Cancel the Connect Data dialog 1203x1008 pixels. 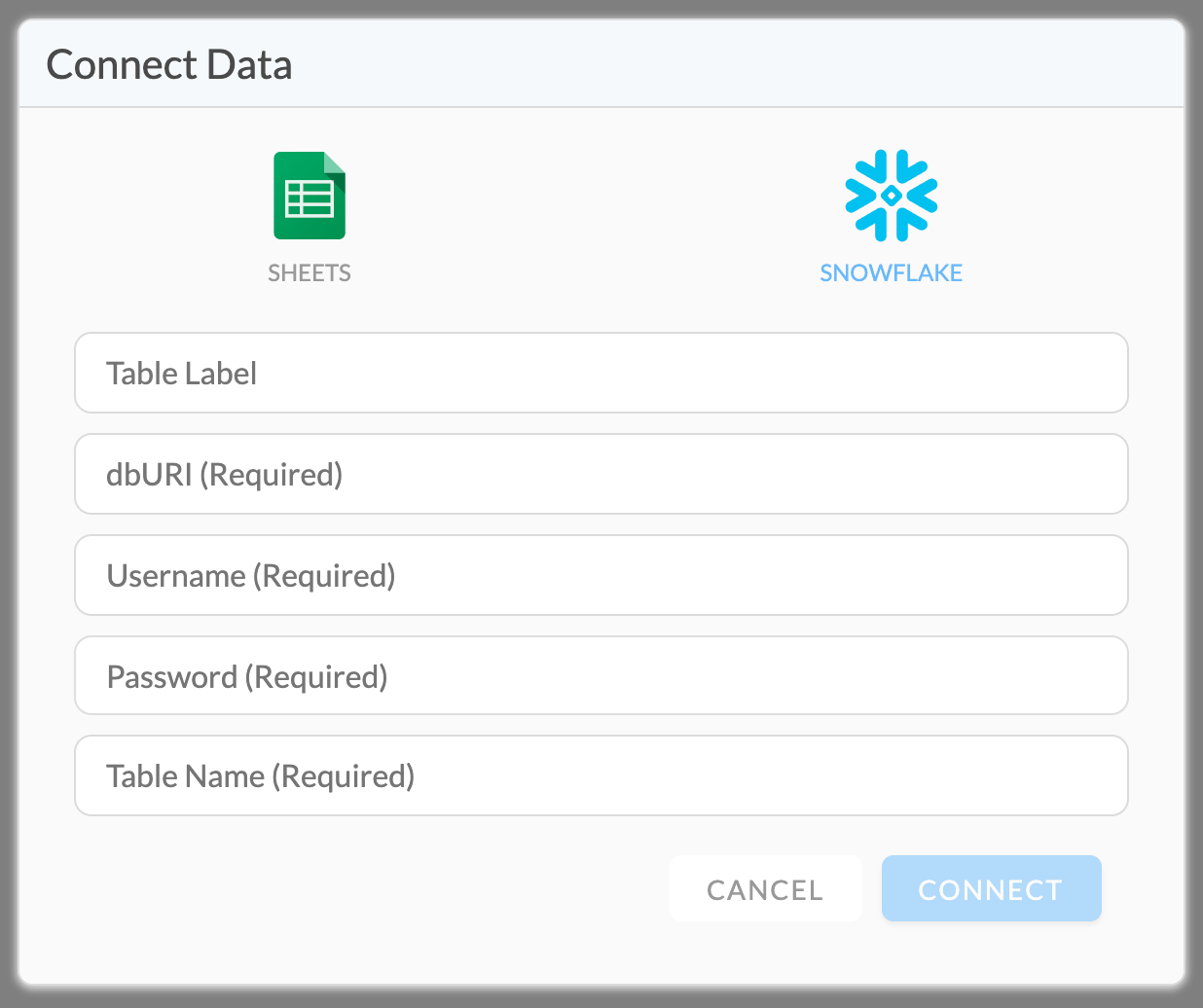tap(766, 889)
